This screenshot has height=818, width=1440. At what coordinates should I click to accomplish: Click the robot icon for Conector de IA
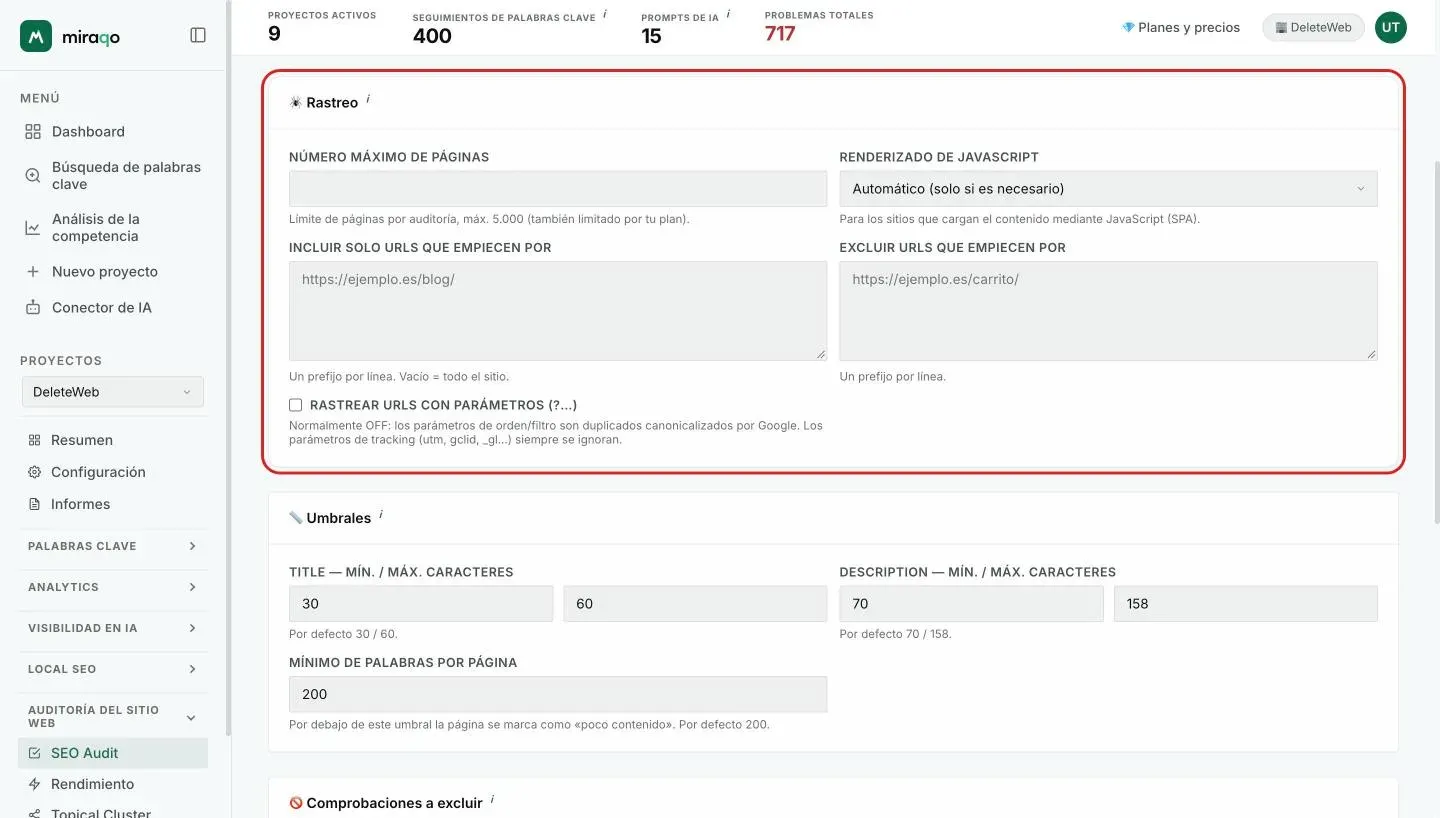coord(33,308)
